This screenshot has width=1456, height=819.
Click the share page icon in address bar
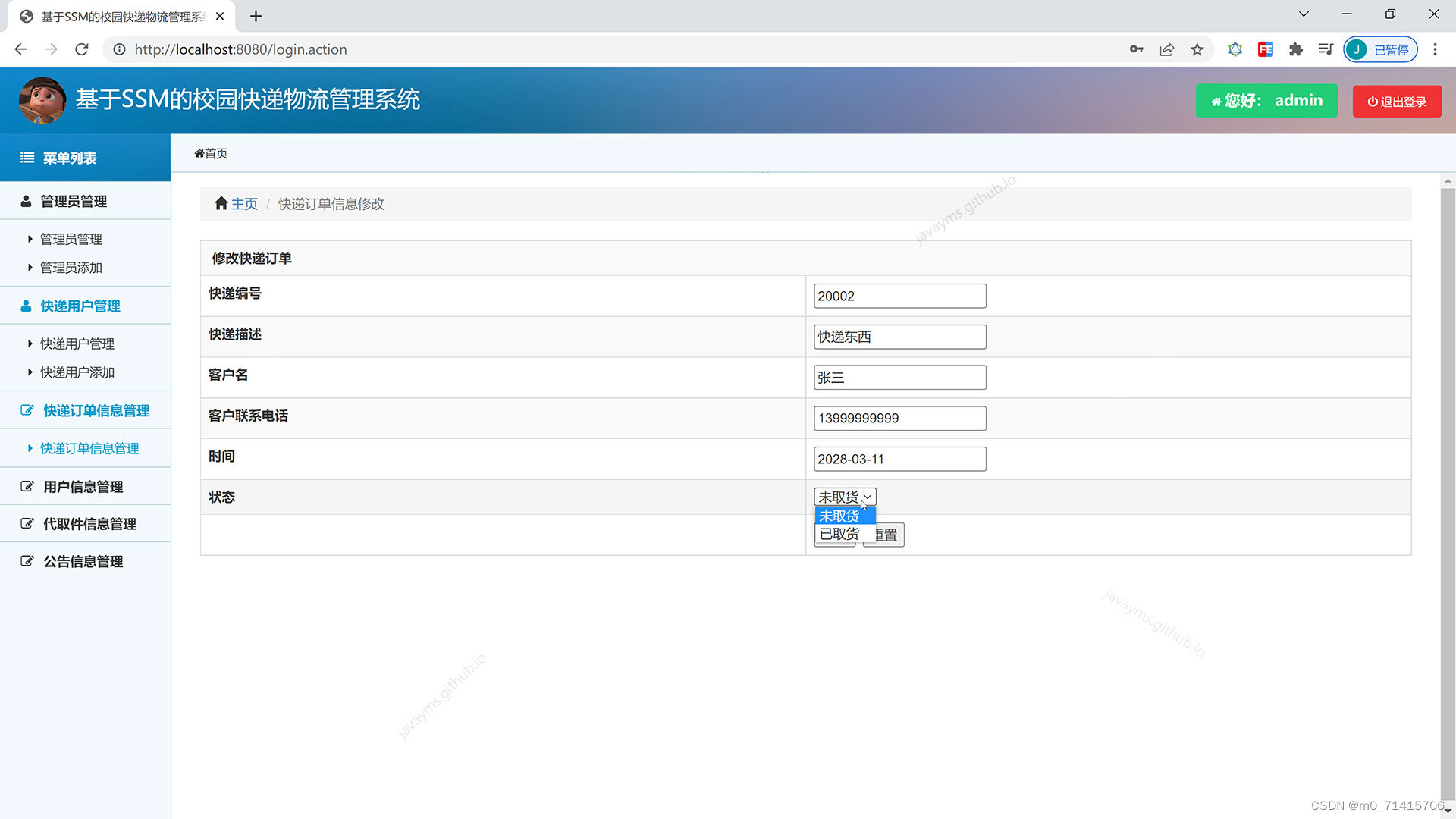pyautogui.click(x=1166, y=50)
